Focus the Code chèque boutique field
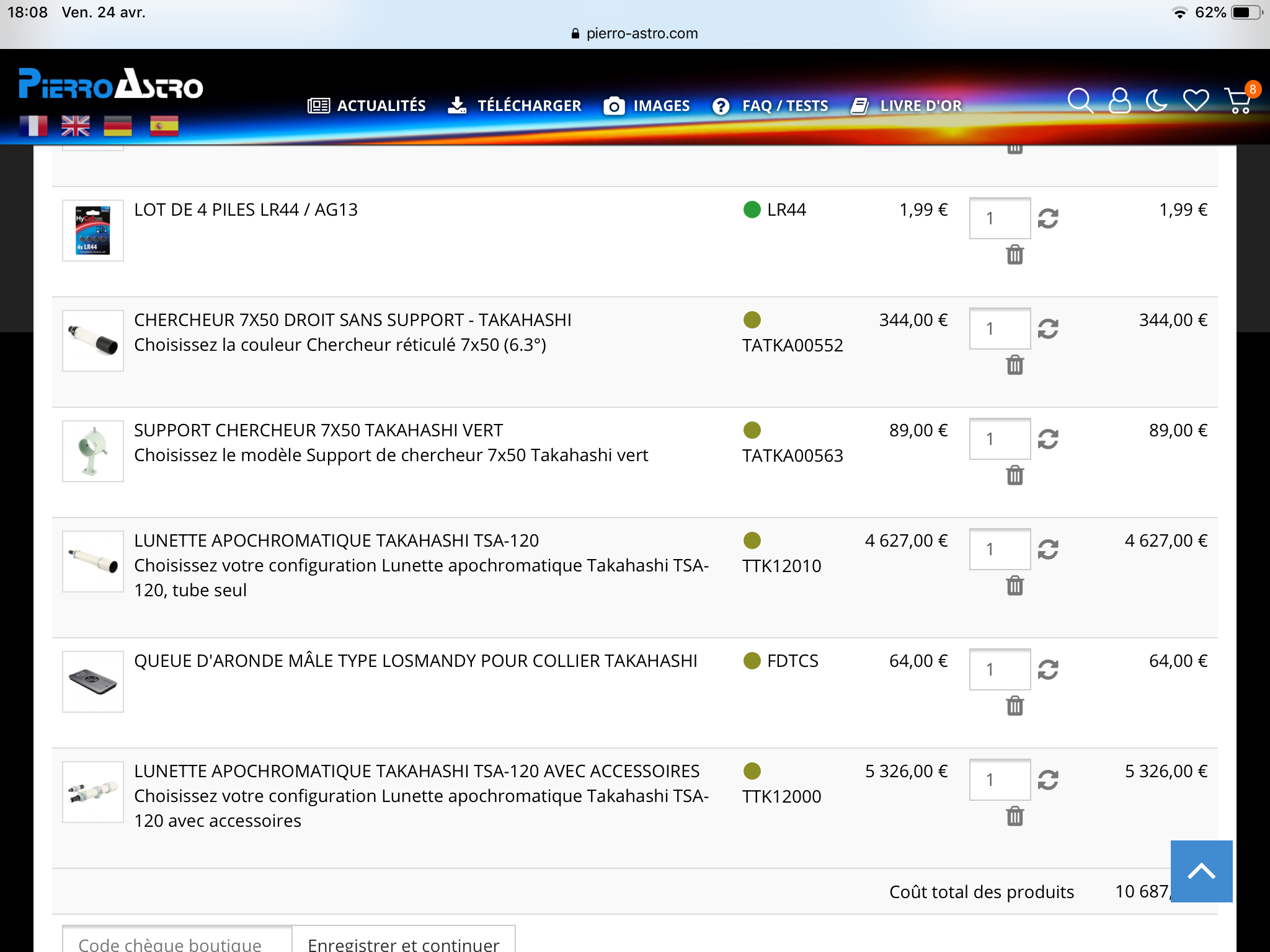Viewport: 1270px width, 952px height. [177, 942]
